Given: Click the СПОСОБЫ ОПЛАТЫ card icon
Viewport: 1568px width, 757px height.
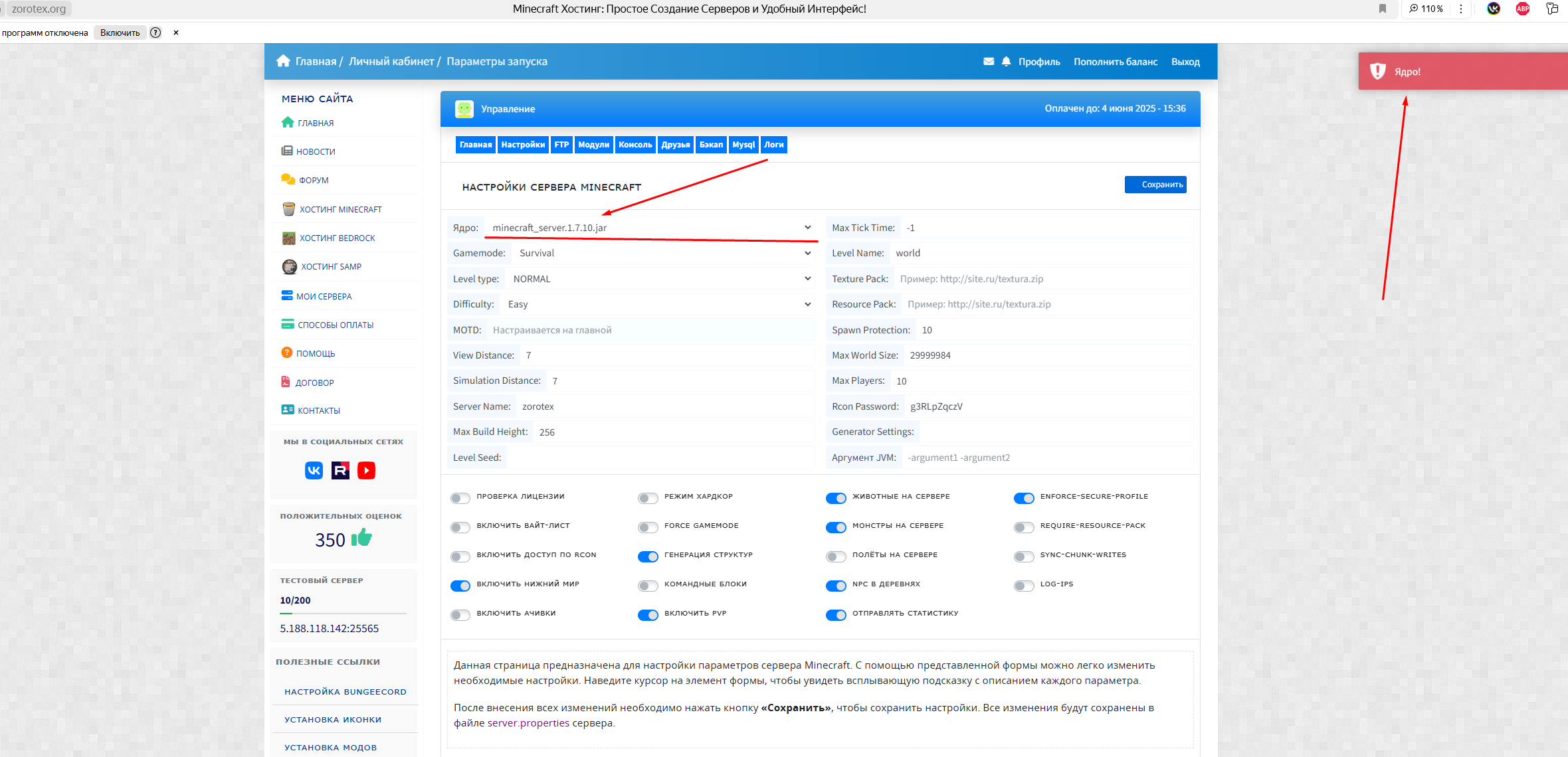Looking at the screenshot, I should point(288,324).
